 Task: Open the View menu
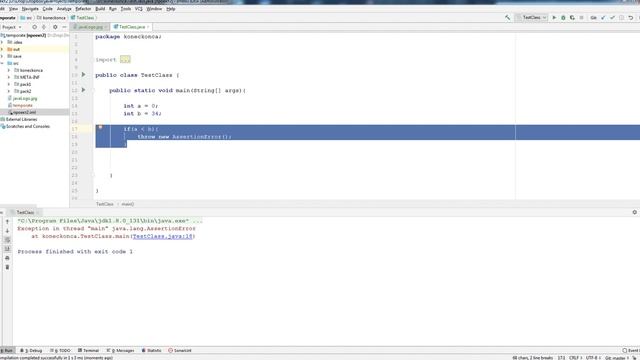coord(13,9)
